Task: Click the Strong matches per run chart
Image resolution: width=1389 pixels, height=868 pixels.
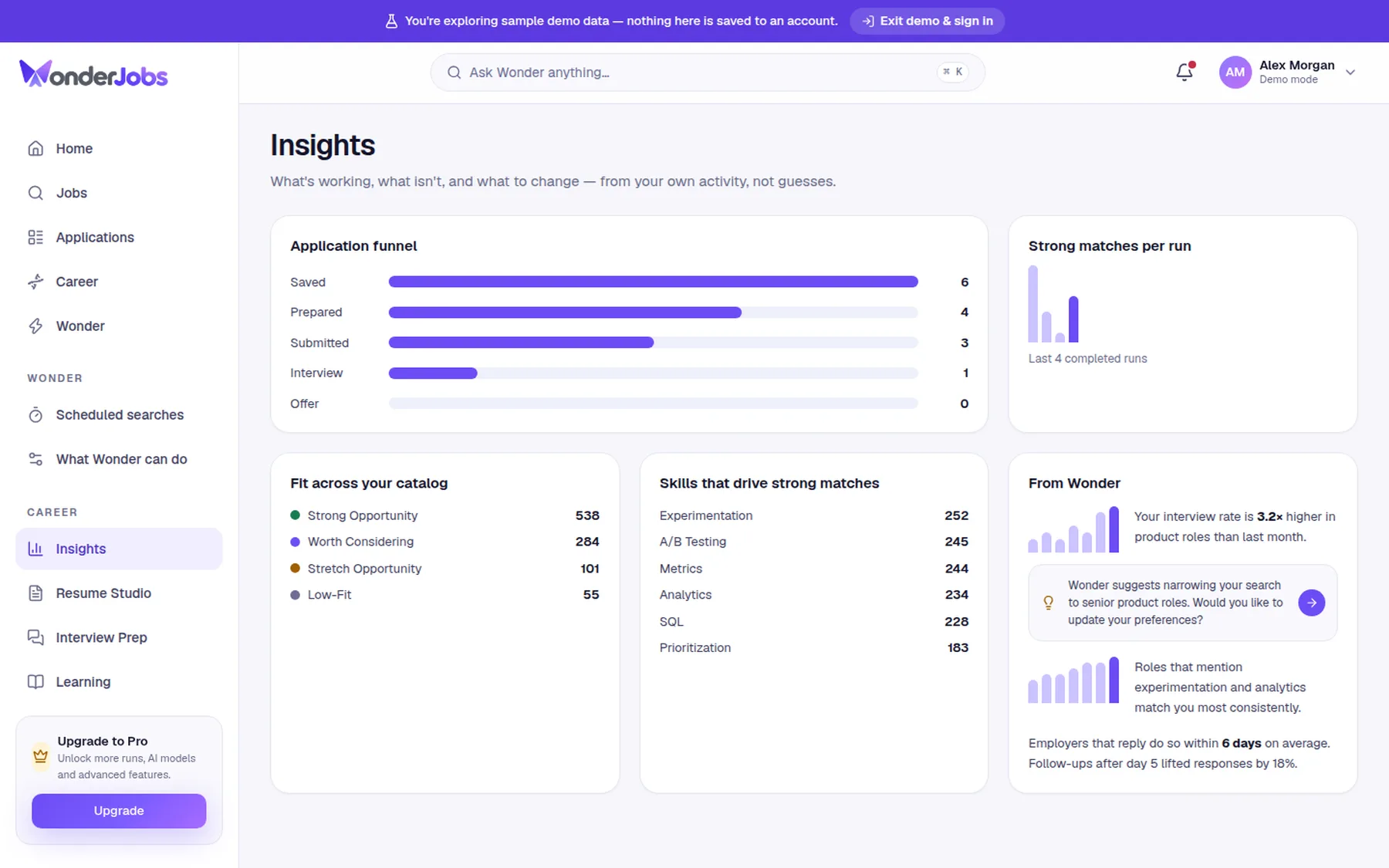Action: (x=1053, y=304)
